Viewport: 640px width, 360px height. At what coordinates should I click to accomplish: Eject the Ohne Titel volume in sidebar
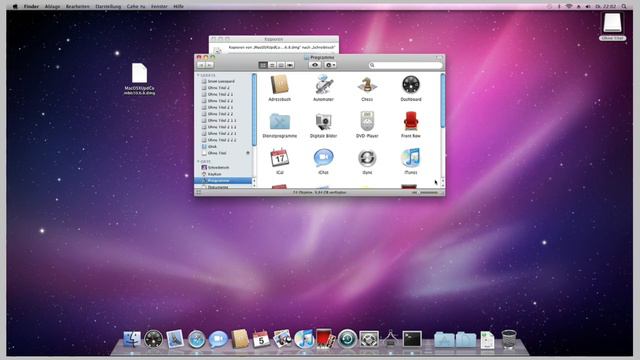pyautogui.click(x=248, y=153)
